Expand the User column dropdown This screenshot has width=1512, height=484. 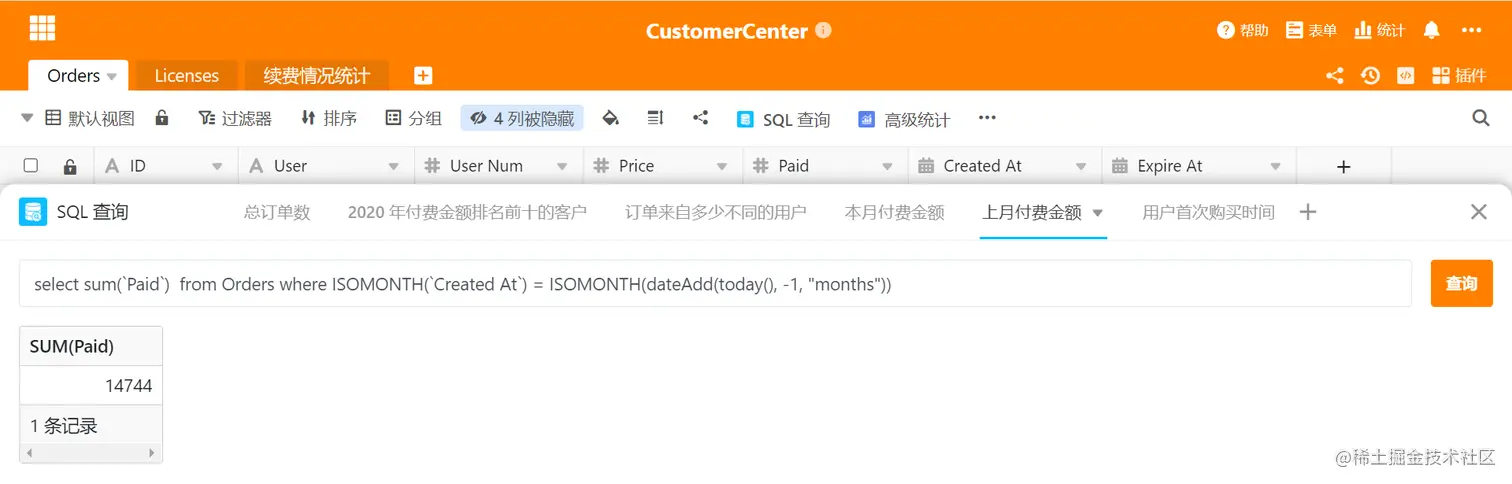tap(393, 166)
